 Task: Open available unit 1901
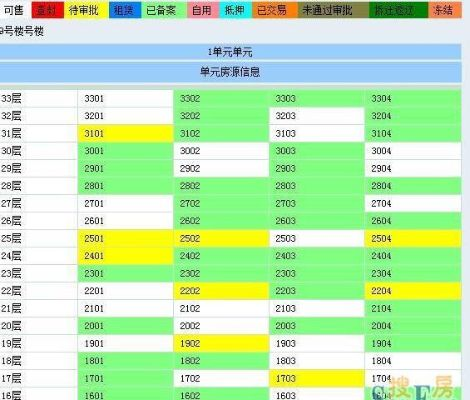click(x=125, y=343)
